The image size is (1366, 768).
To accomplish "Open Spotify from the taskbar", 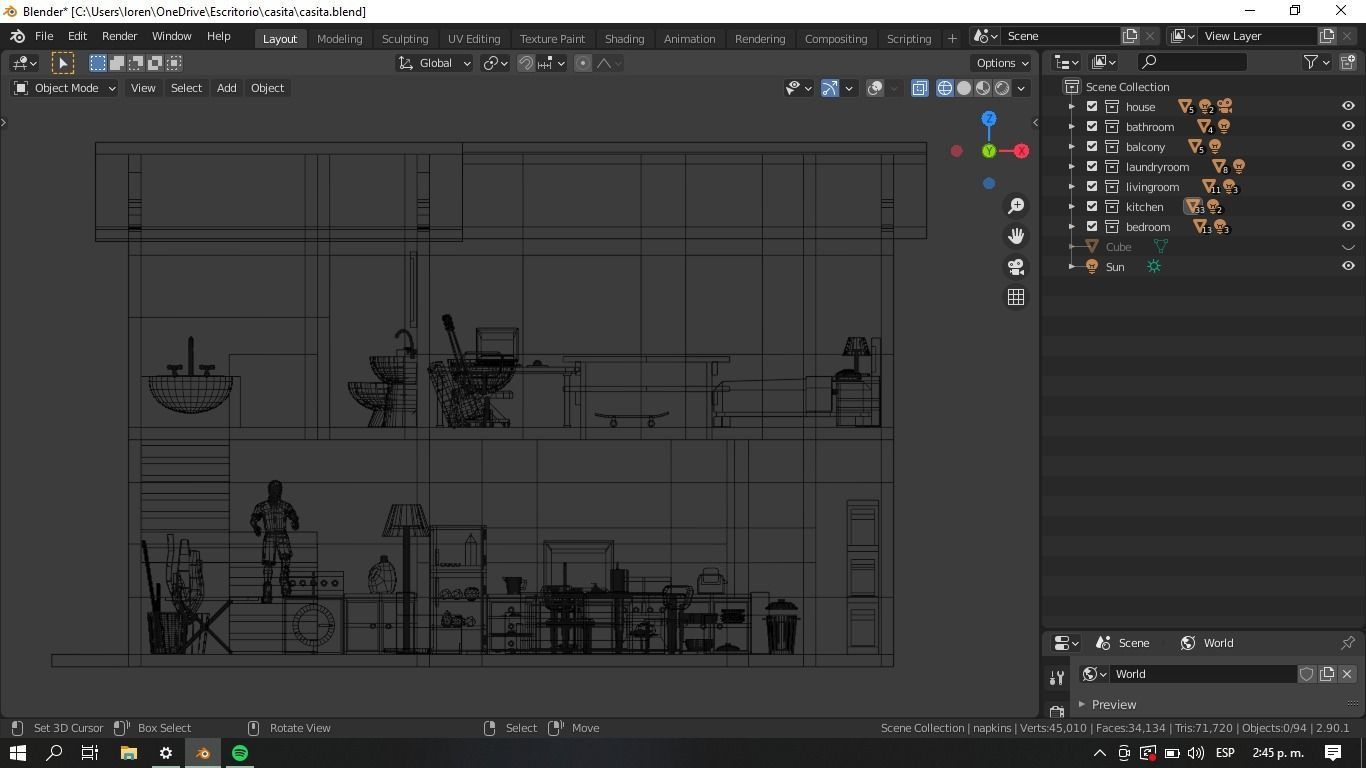I will (240, 753).
